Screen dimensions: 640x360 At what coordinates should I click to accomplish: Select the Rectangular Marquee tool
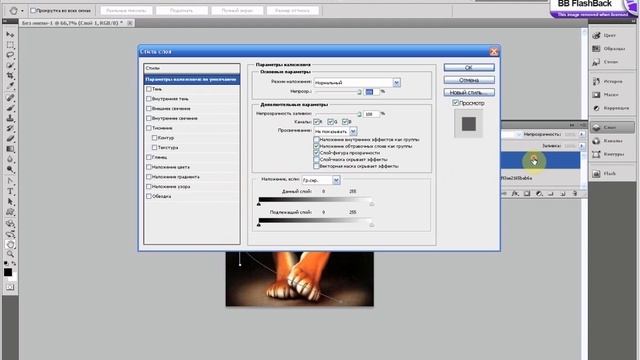[10, 45]
